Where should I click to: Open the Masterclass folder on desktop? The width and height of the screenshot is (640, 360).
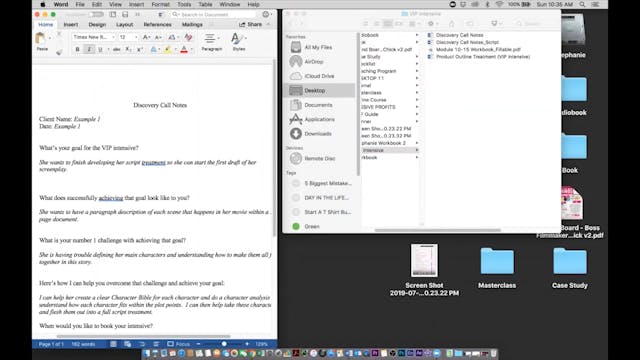[497, 266]
